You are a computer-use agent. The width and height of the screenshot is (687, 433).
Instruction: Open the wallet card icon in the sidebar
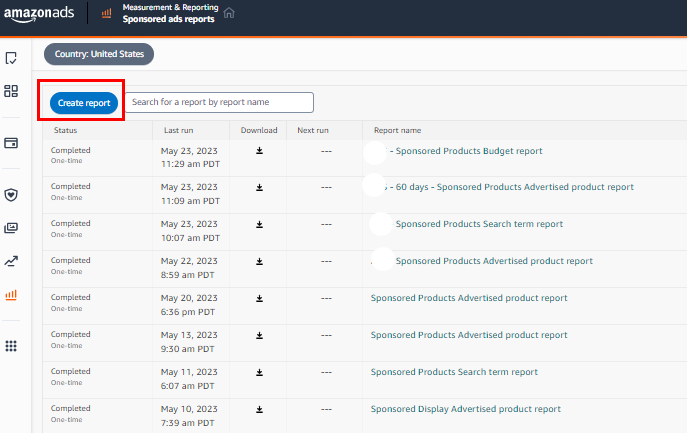point(12,143)
